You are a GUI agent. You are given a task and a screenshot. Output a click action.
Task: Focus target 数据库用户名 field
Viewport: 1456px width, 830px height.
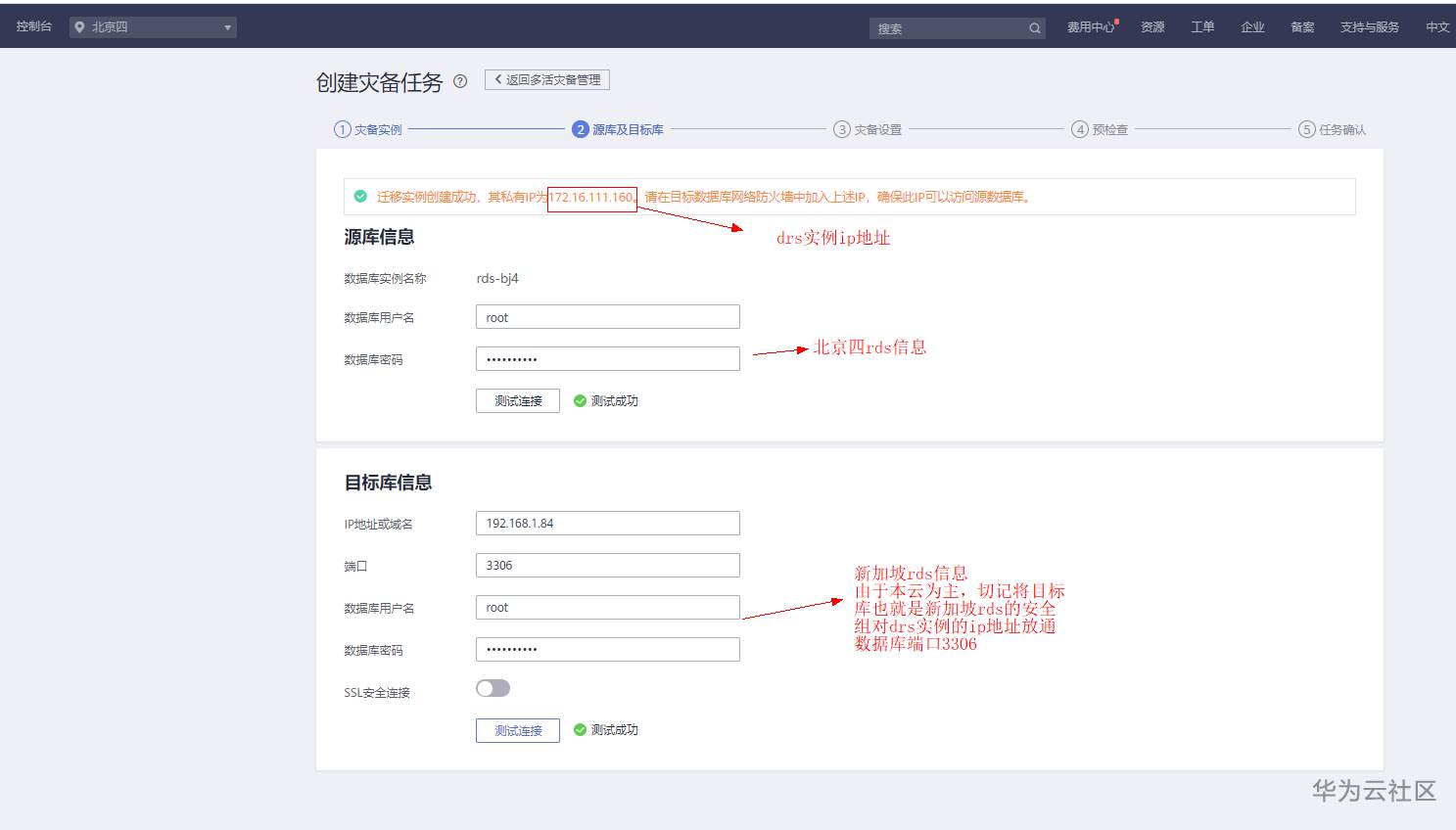pos(608,608)
